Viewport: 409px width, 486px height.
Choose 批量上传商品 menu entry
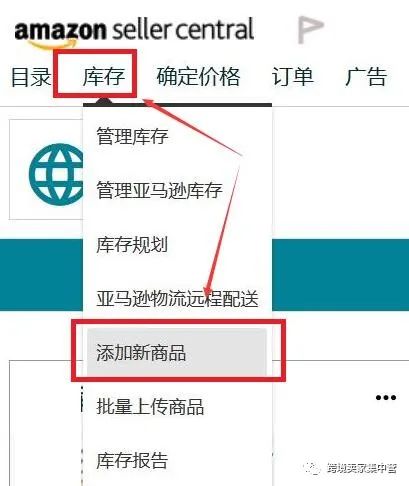point(150,406)
